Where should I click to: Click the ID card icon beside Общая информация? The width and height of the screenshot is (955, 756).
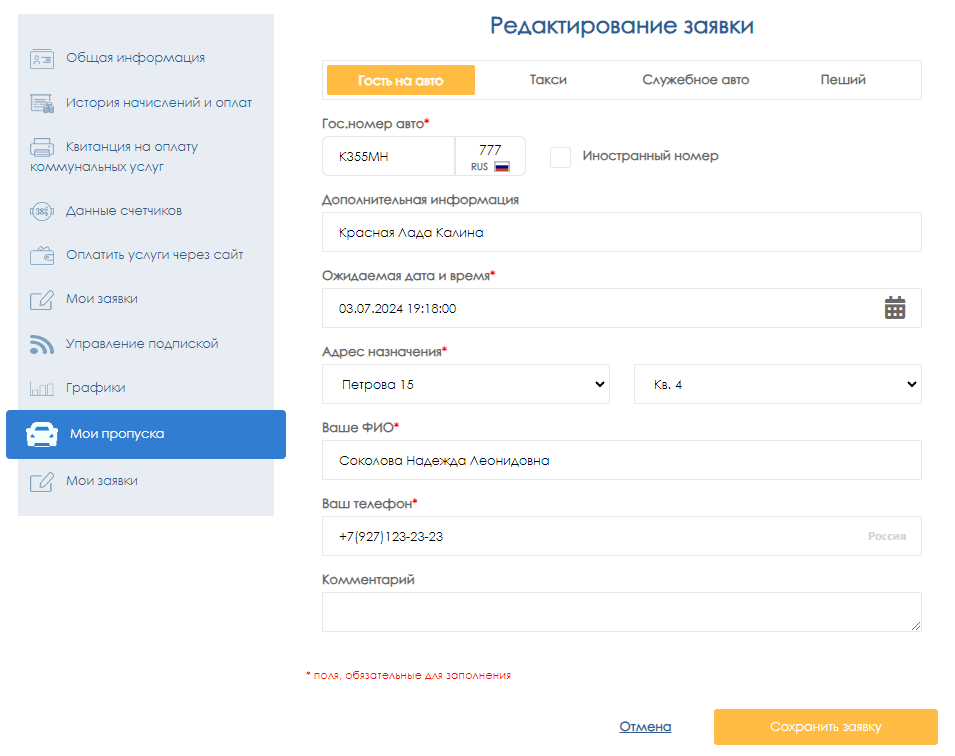click(42, 58)
